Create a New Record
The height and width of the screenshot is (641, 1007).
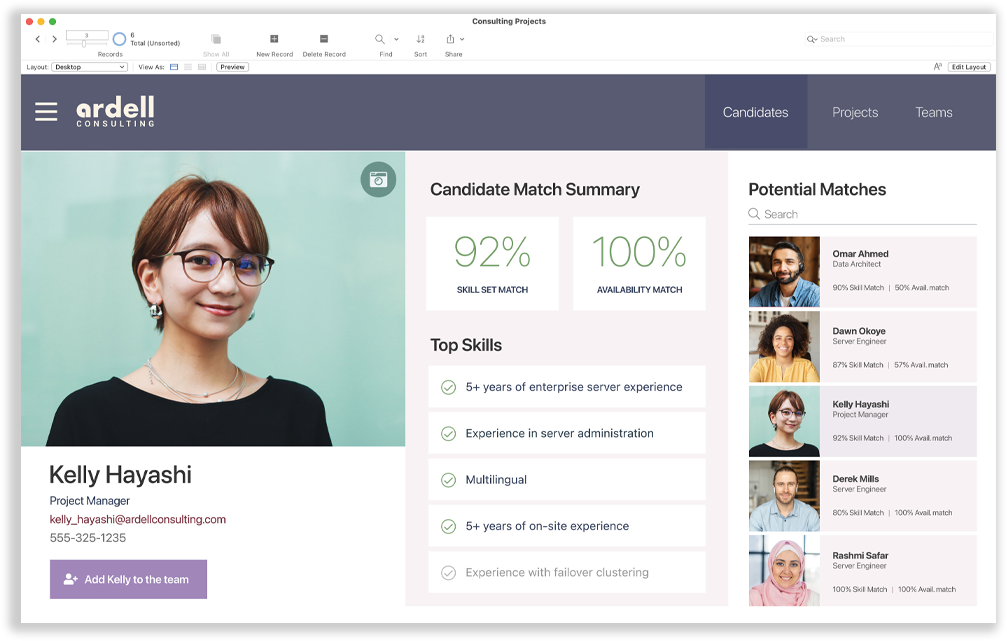[x=275, y=39]
